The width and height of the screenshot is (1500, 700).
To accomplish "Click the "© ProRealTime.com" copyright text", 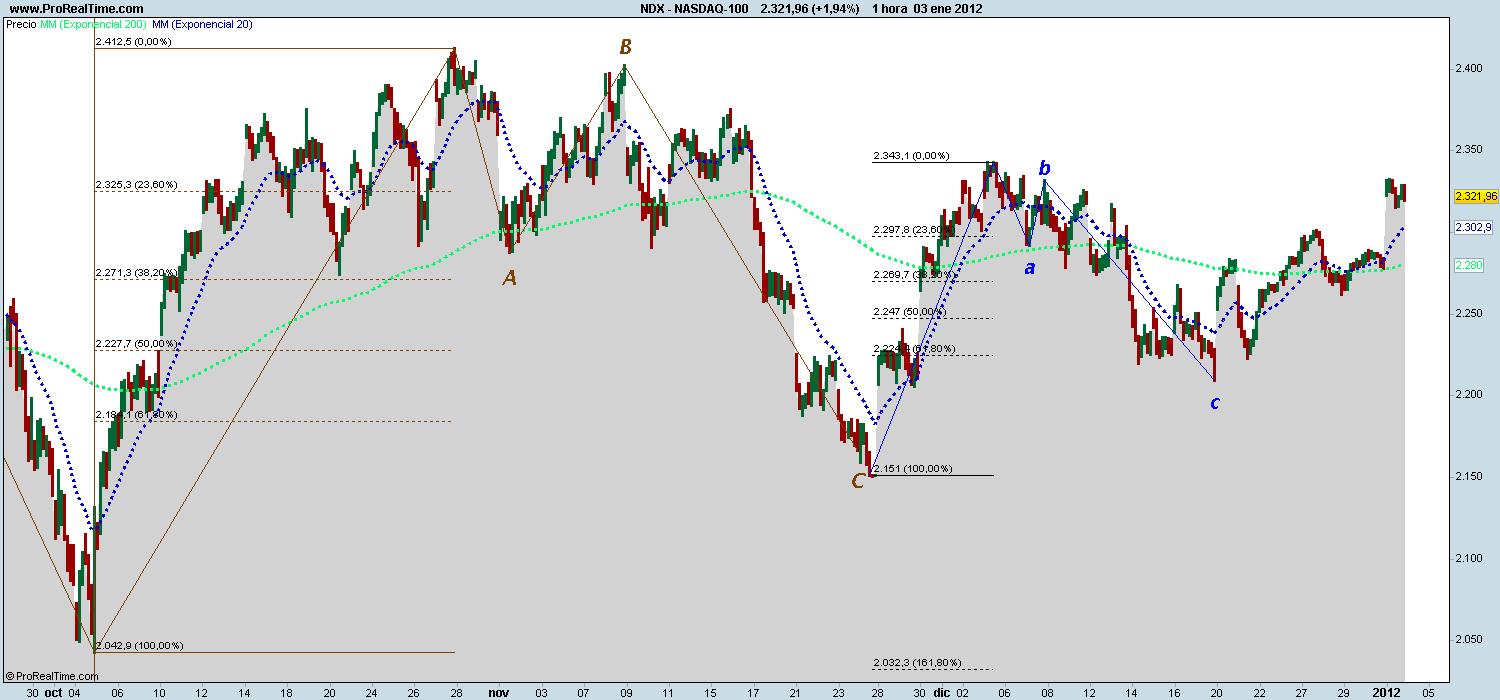I will tap(52, 677).
